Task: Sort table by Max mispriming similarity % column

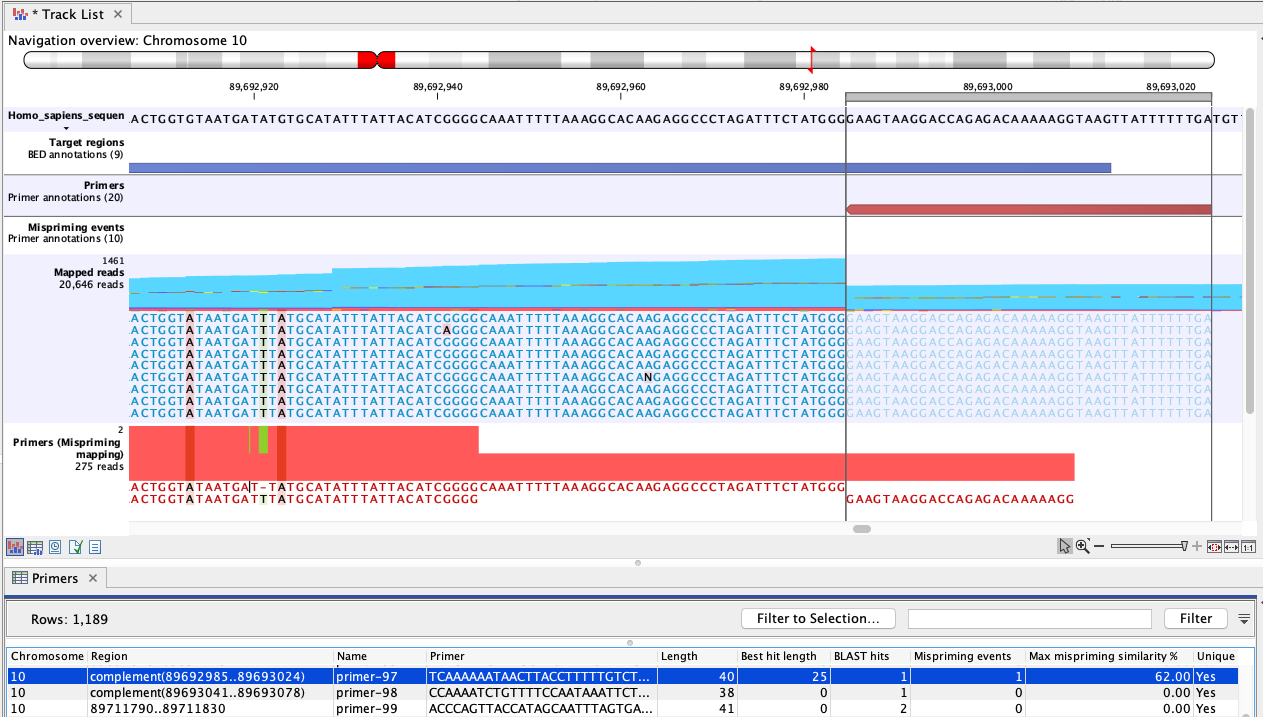Action: (1103, 656)
